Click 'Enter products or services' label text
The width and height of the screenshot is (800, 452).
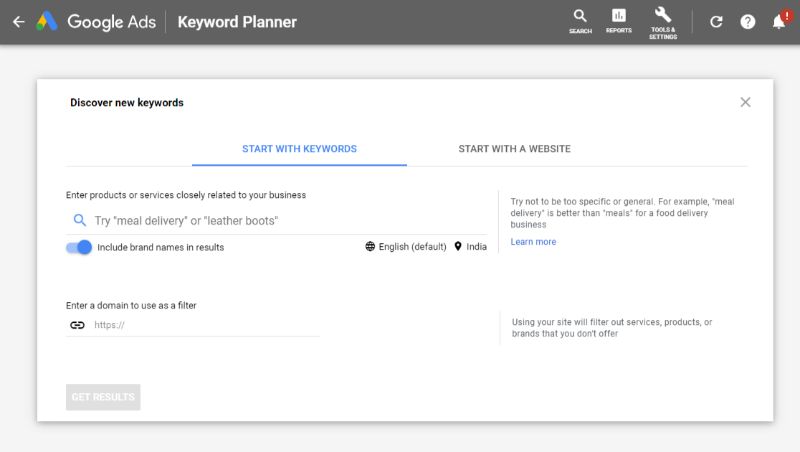[186, 195]
